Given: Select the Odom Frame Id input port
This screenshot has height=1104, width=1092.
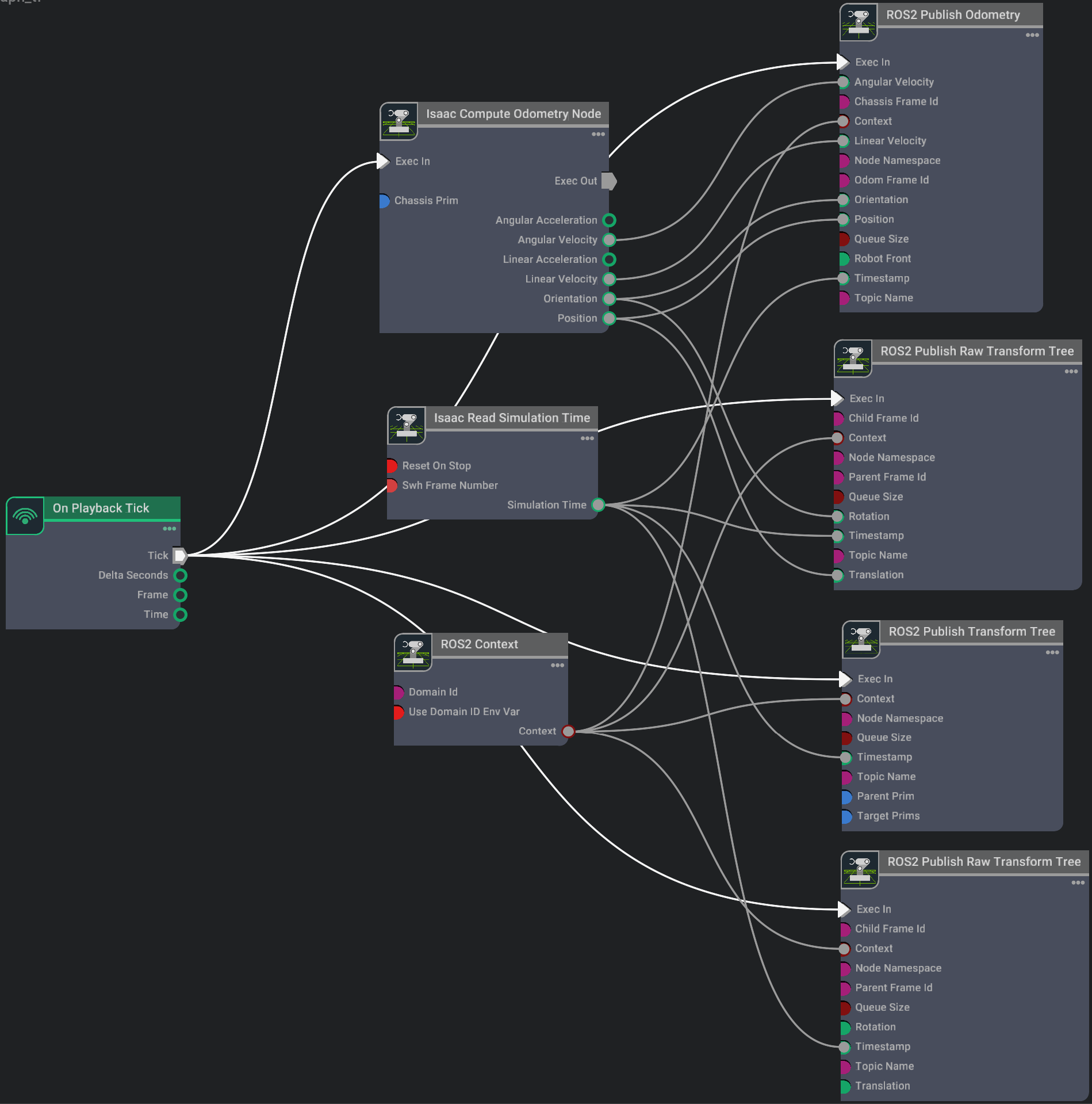Looking at the screenshot, I should pos(844,180).
